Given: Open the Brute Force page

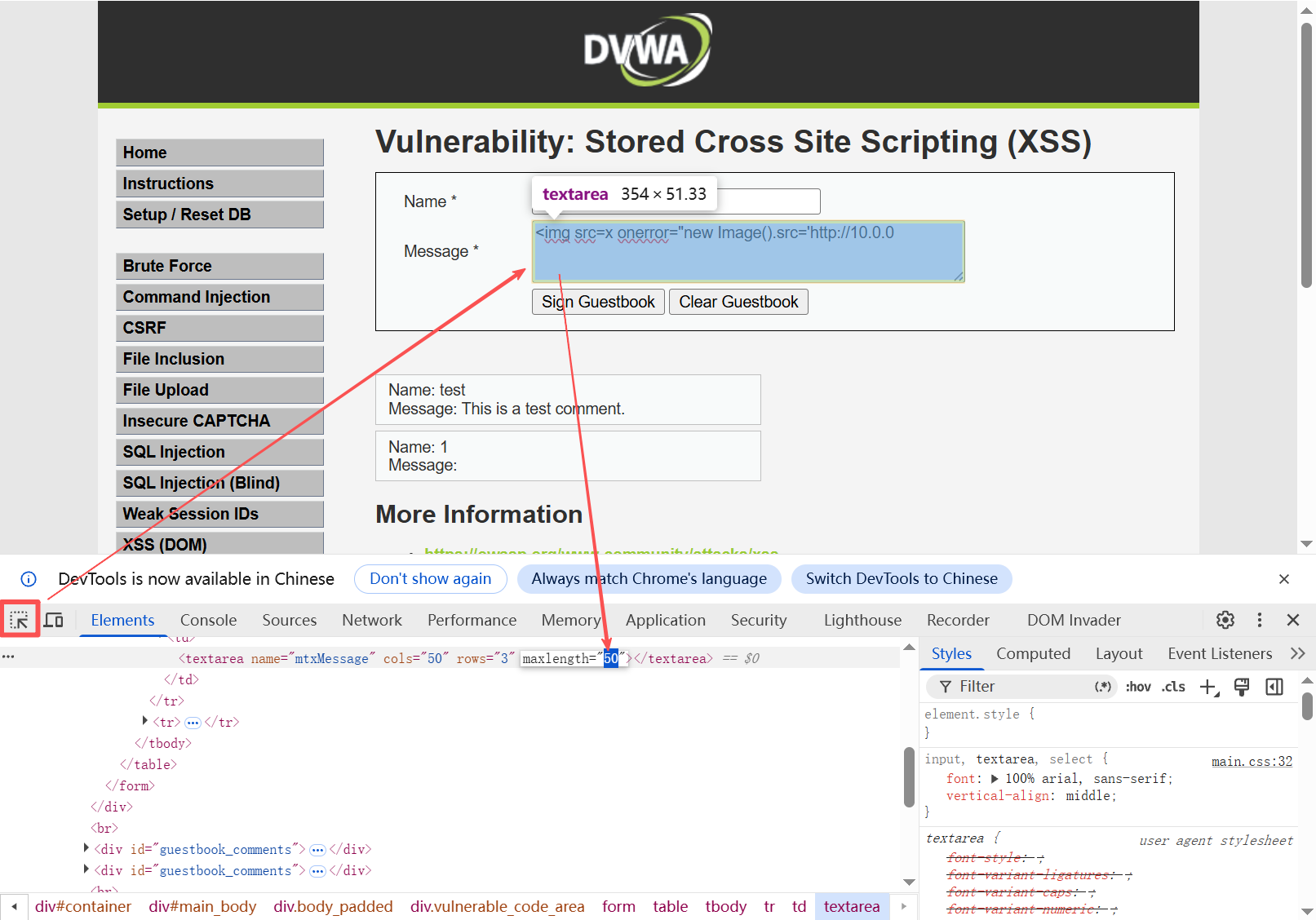Looking at the screenshot, I should [219, 266].
